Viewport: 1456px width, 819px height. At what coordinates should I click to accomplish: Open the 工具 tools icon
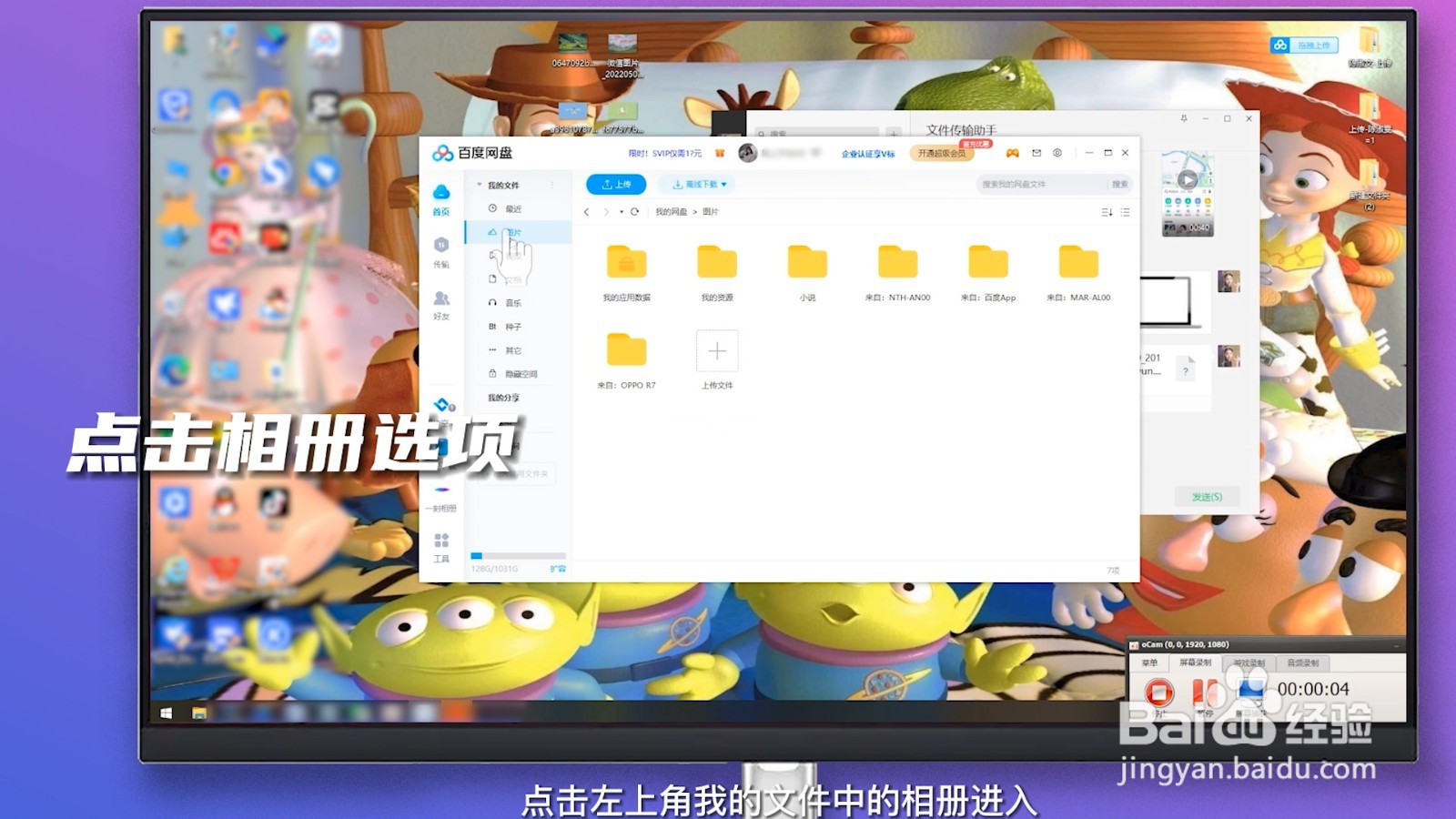441,547
